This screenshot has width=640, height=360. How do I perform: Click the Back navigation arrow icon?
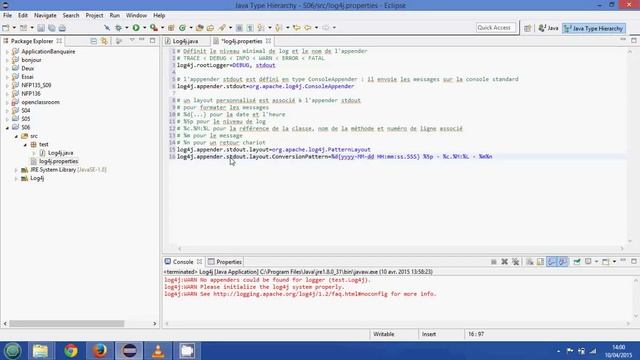[x=308, y=28]
